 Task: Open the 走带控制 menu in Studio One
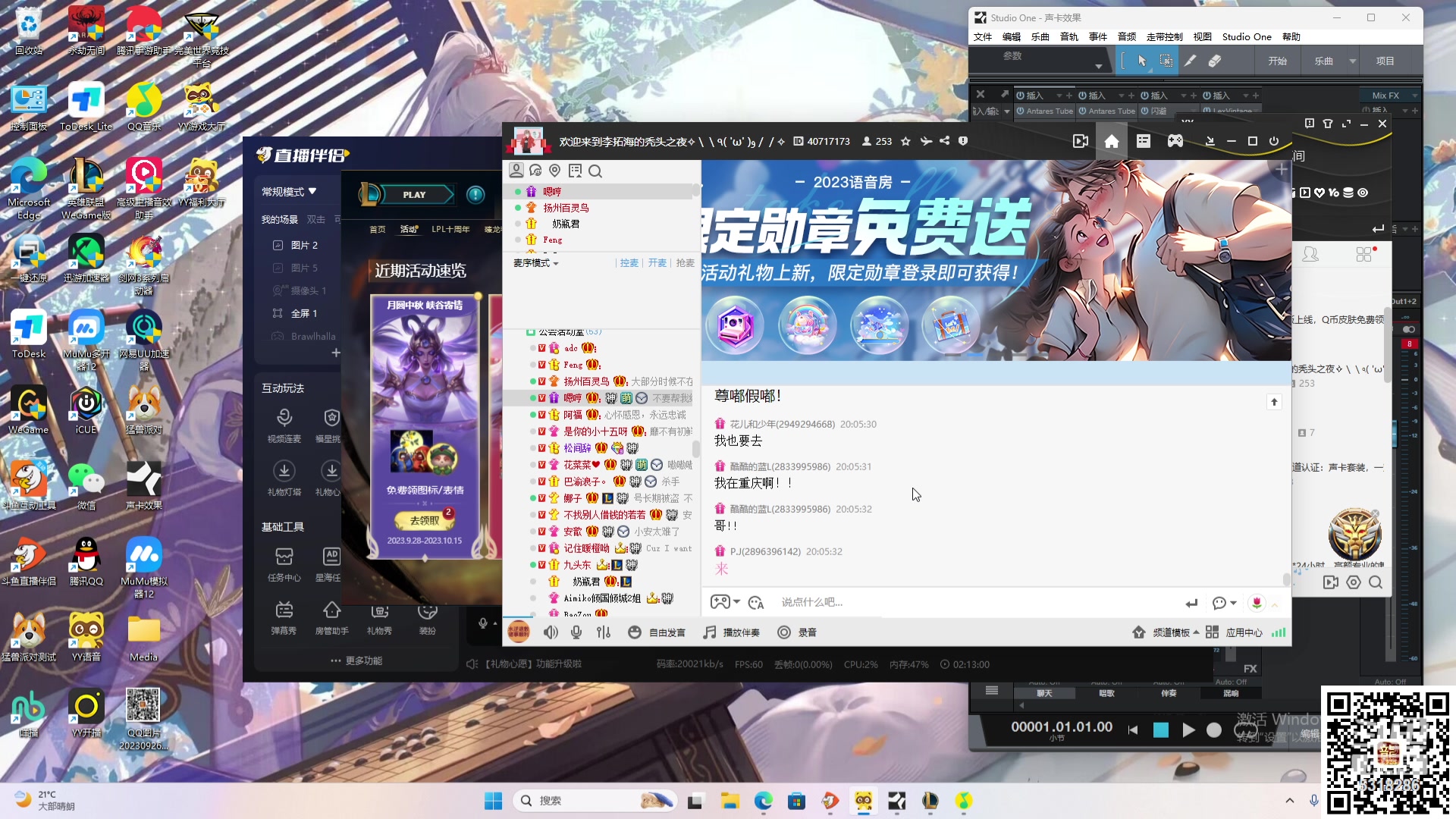pos(1165,37)
